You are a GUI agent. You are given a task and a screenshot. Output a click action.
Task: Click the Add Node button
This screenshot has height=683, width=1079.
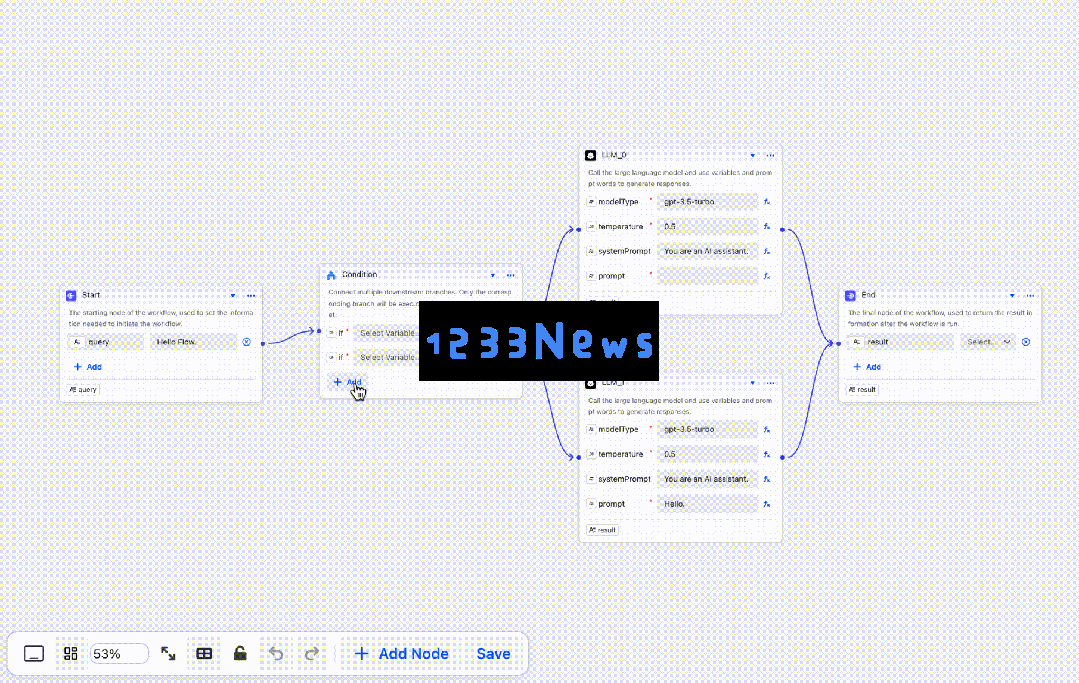401,653
